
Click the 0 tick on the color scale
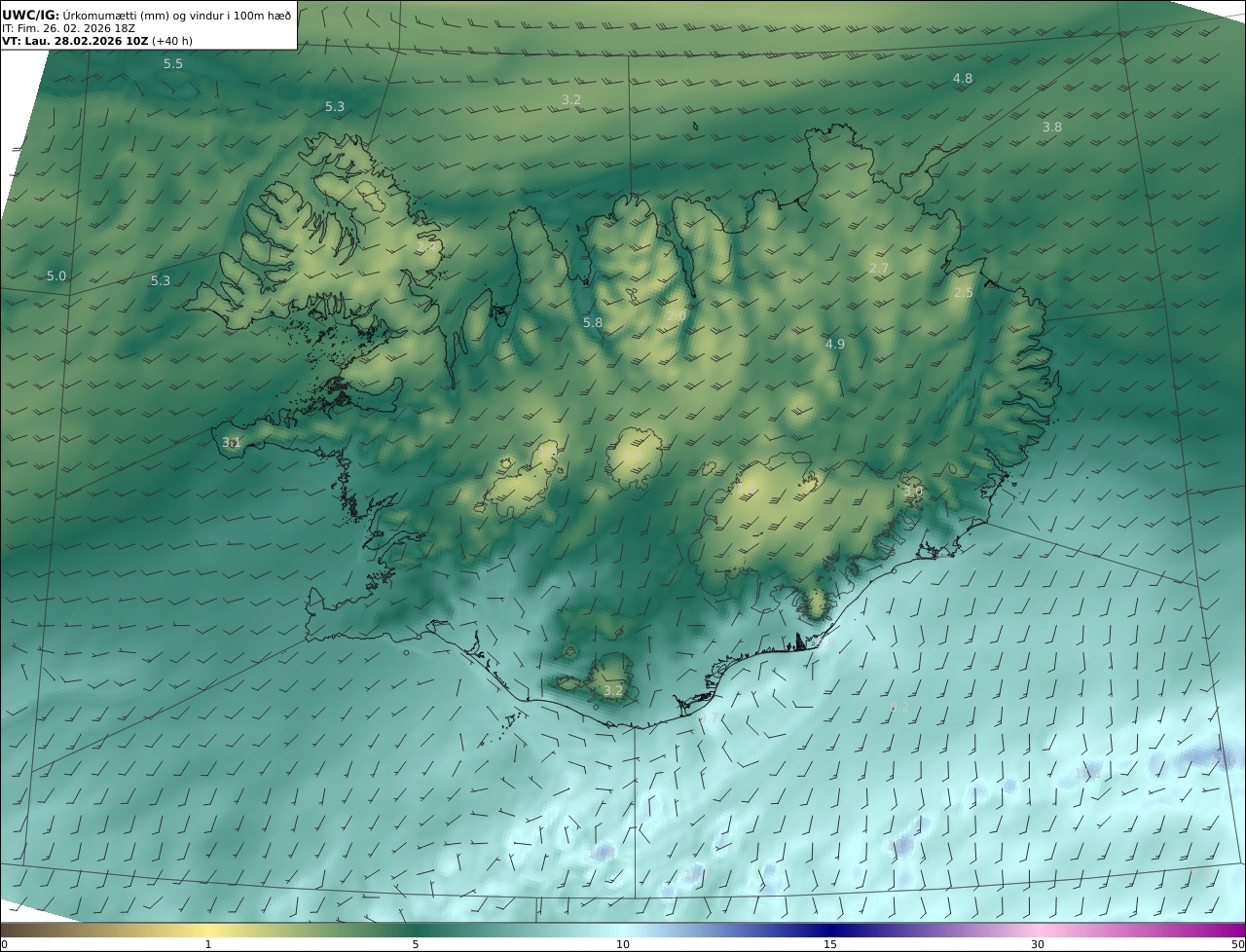tap(4, 944)
